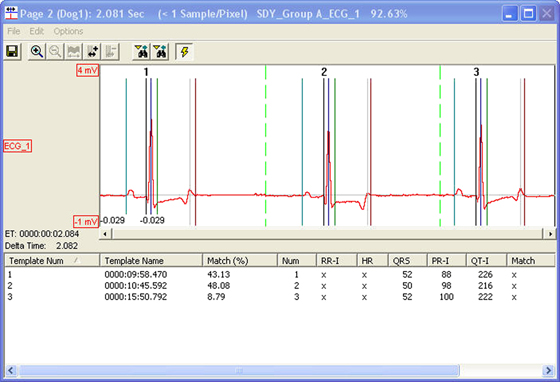Minimize the window

(510, 14)
